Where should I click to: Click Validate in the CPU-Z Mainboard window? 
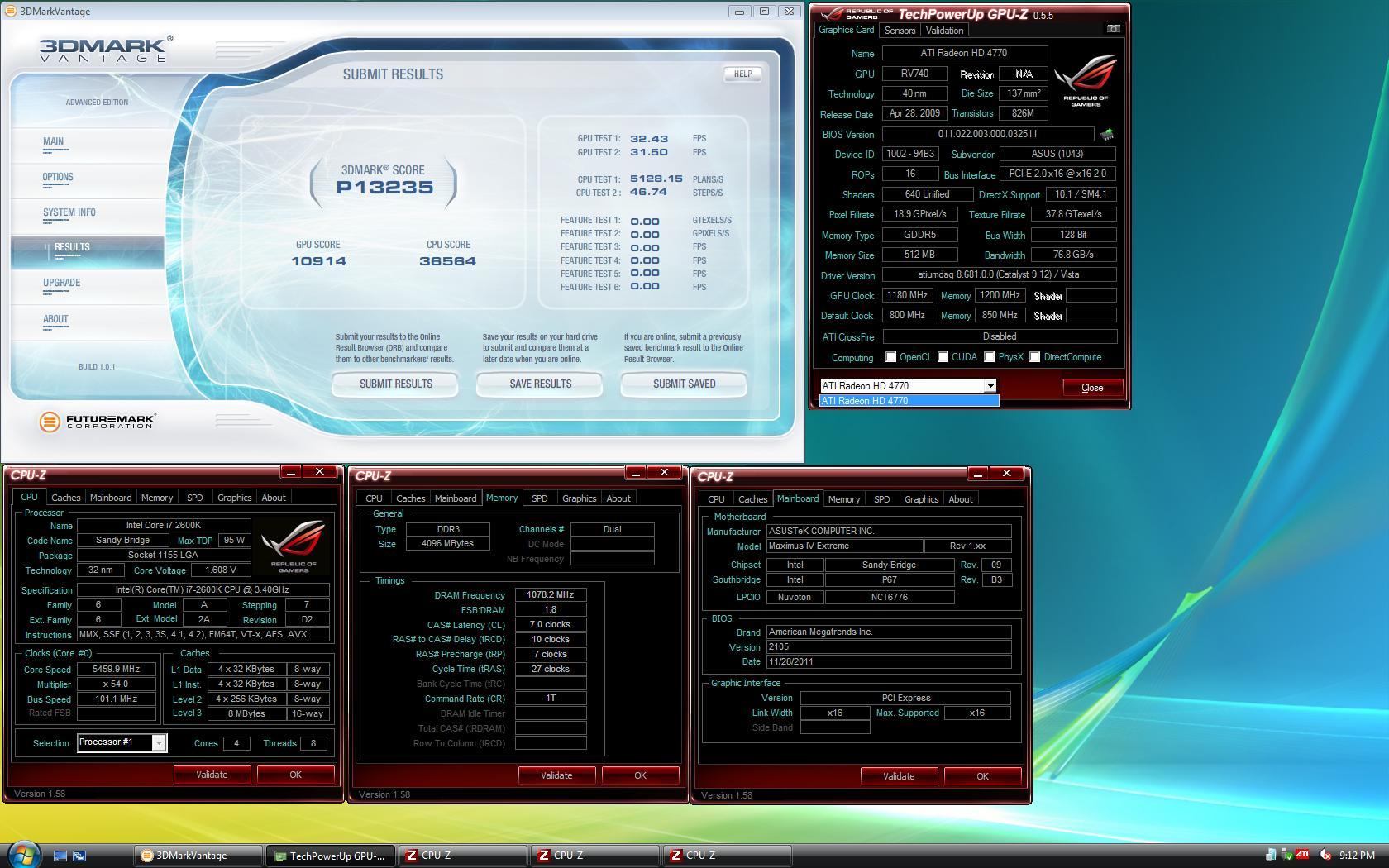point(899,776)
